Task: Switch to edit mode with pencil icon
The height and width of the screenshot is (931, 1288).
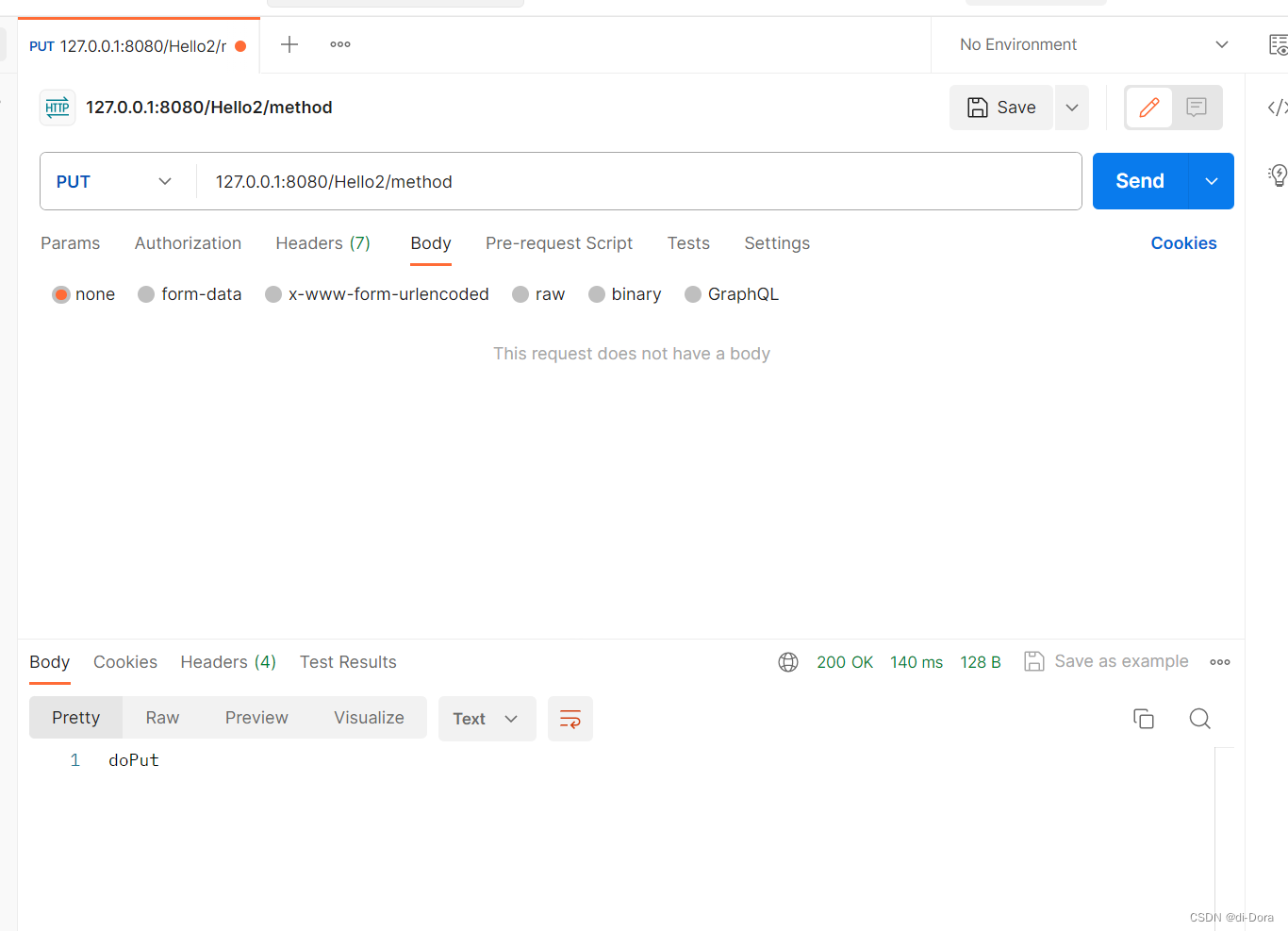Action: [x=1149, y=108]
